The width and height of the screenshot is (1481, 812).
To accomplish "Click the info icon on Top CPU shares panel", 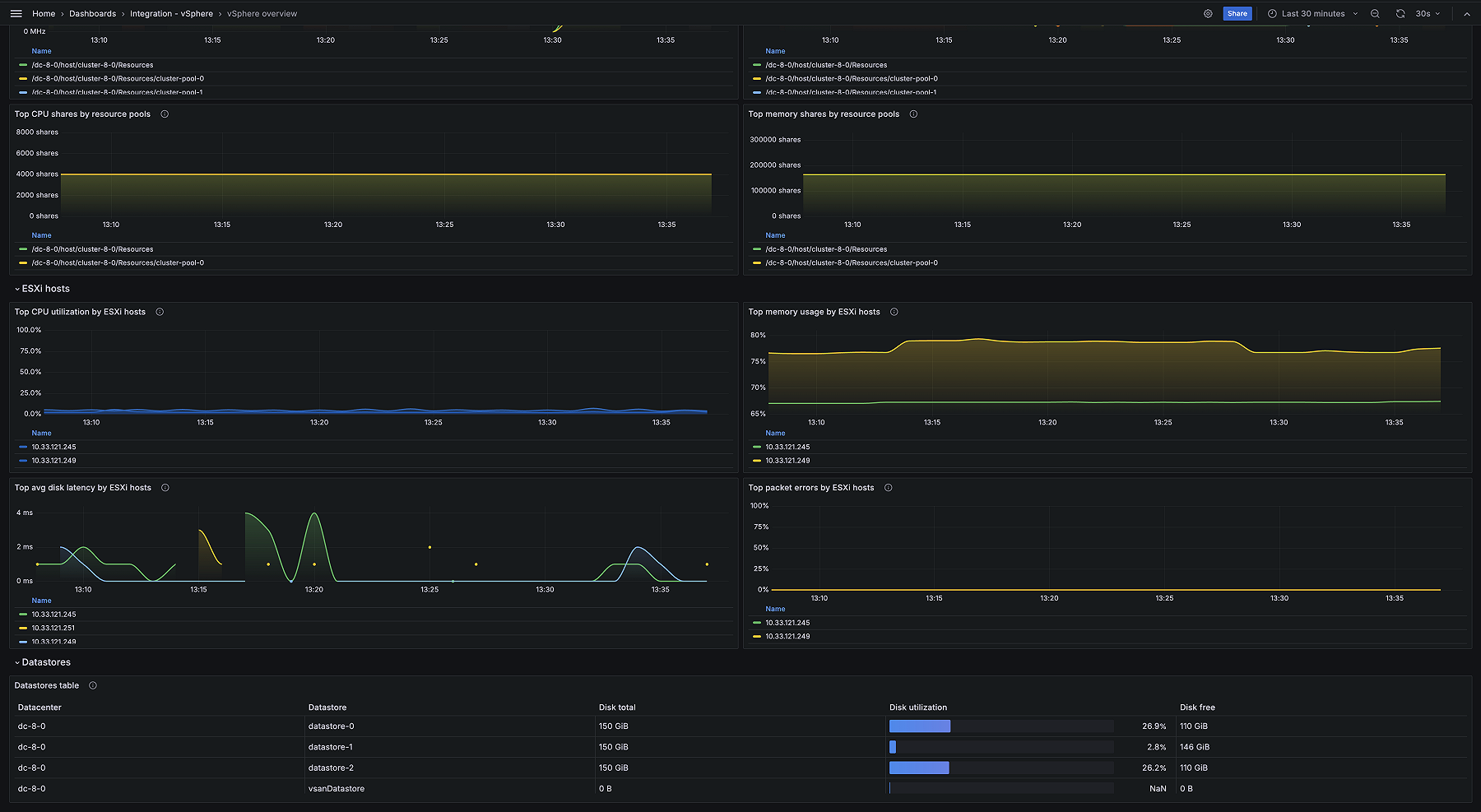I will 165,114.
